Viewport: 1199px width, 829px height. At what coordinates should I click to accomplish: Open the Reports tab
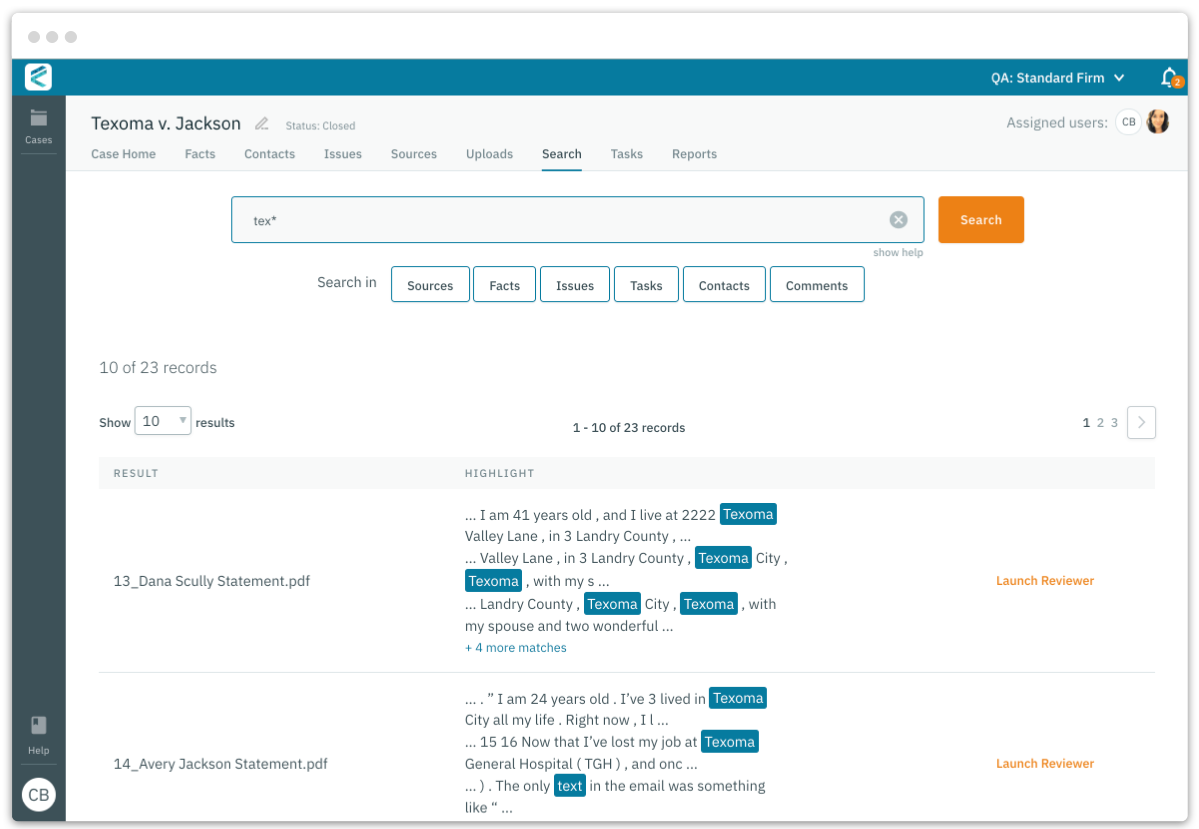(694, 154)
